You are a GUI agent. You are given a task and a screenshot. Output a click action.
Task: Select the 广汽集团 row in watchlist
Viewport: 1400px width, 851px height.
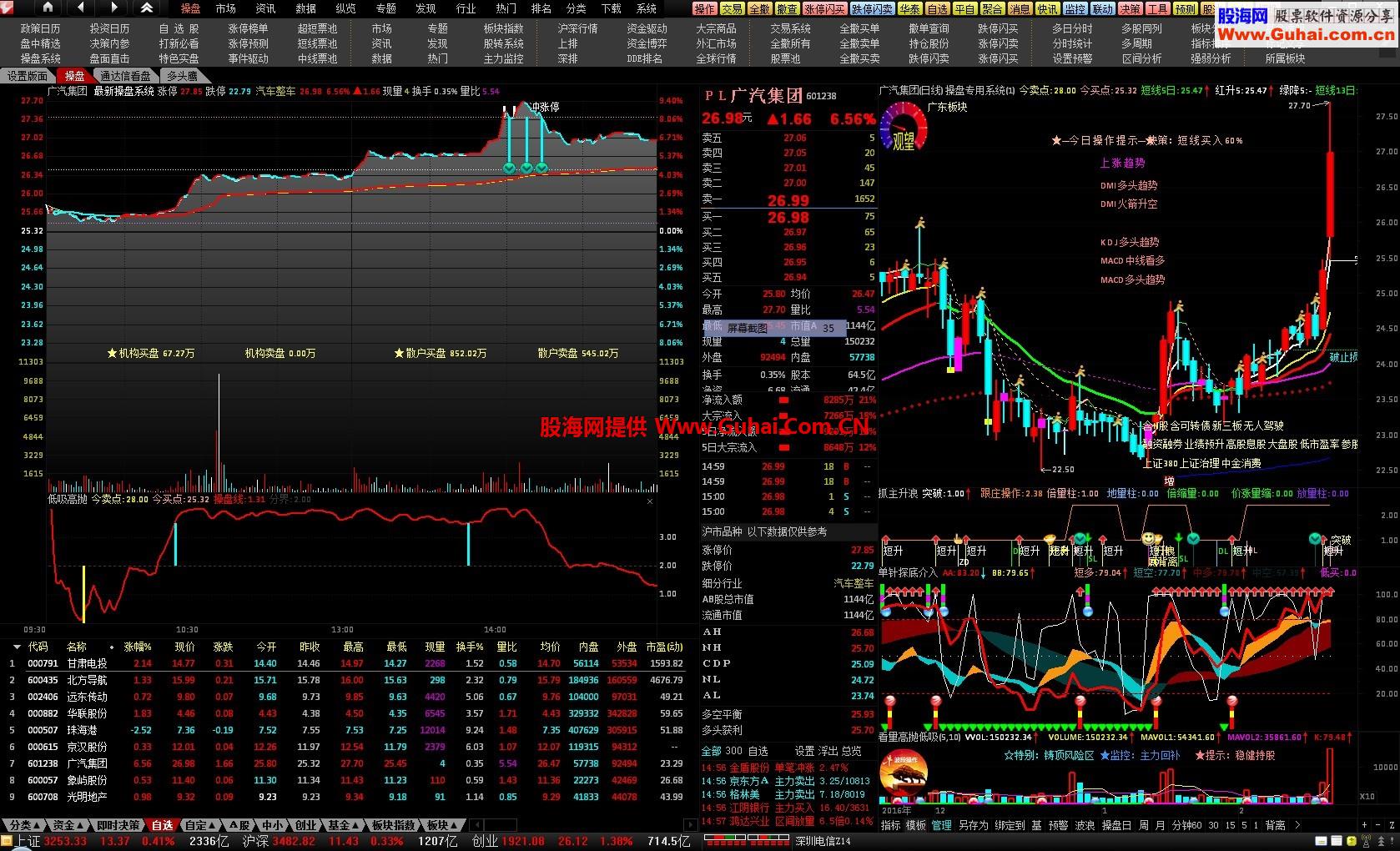(347, 763)
